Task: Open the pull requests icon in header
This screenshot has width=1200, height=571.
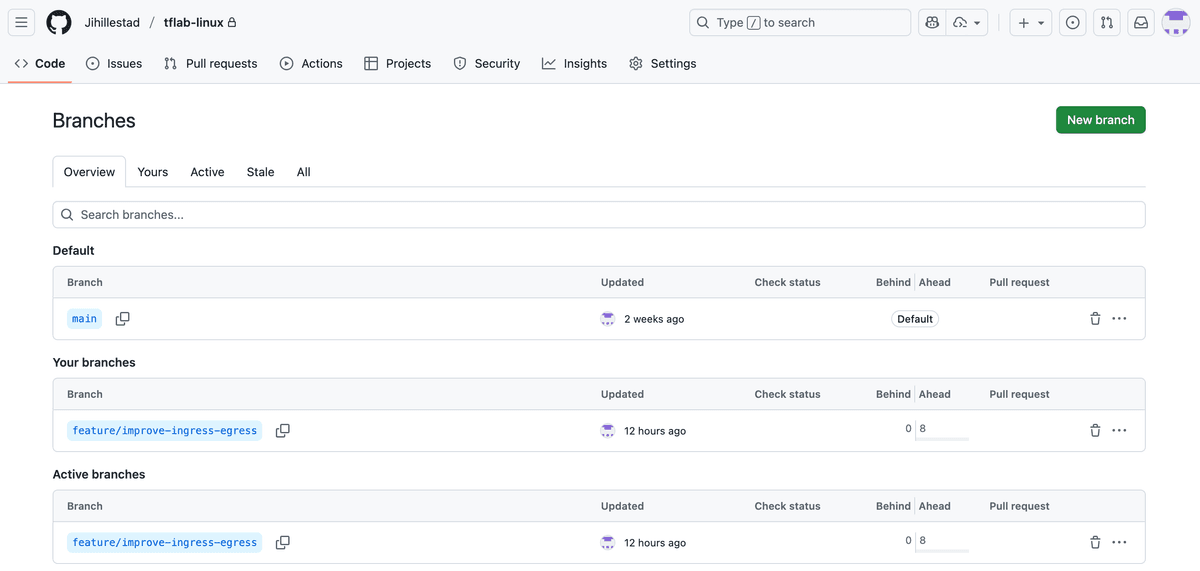Action: [1106, 22]
